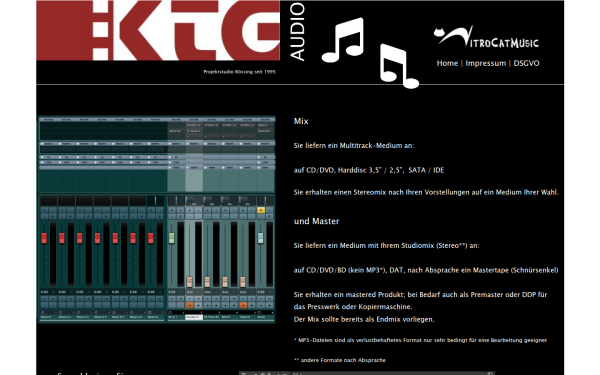Open the Home link in the header
The width and height of the screenshot is (600, 375).
(447, 64)
